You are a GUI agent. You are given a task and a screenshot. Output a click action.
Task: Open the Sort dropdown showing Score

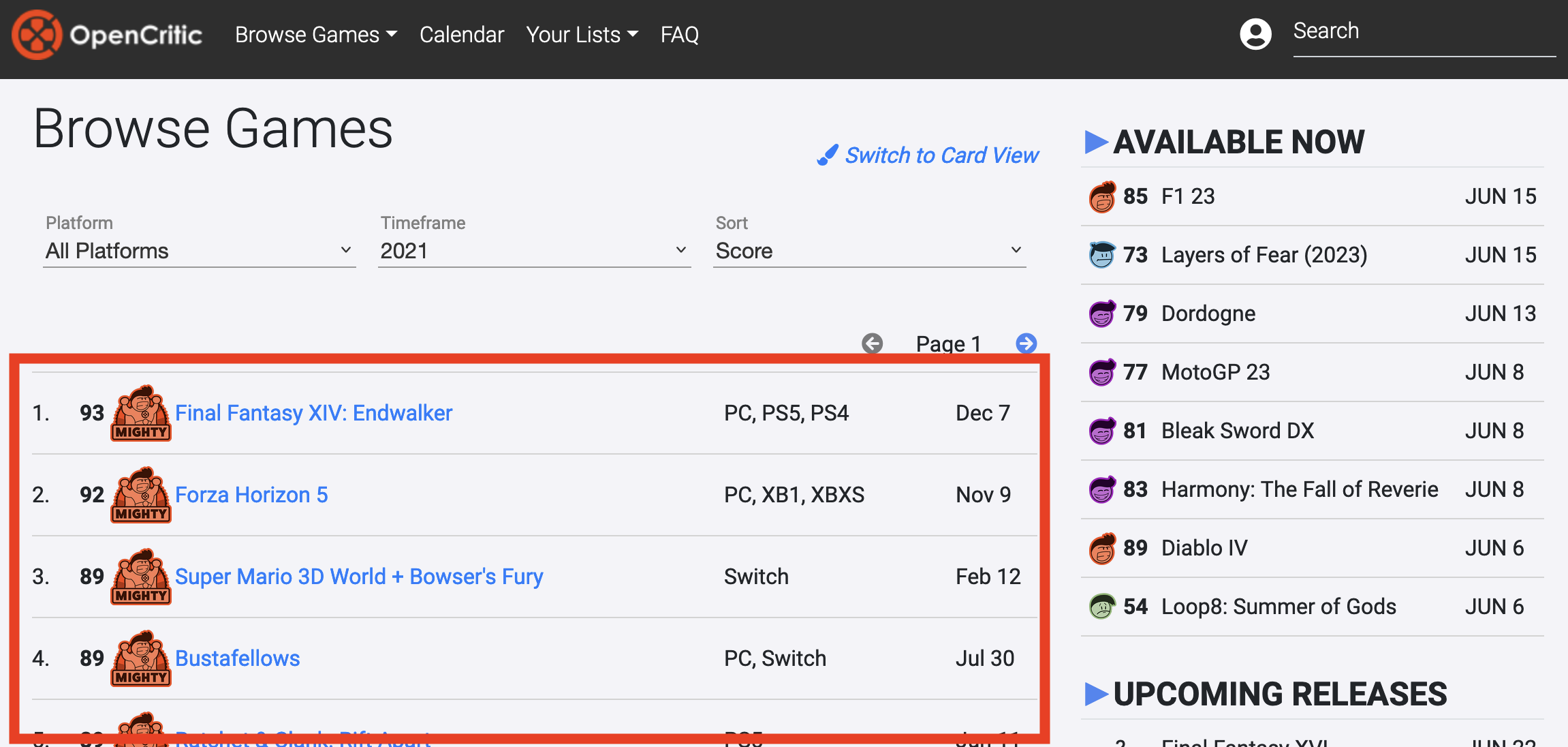869,251
